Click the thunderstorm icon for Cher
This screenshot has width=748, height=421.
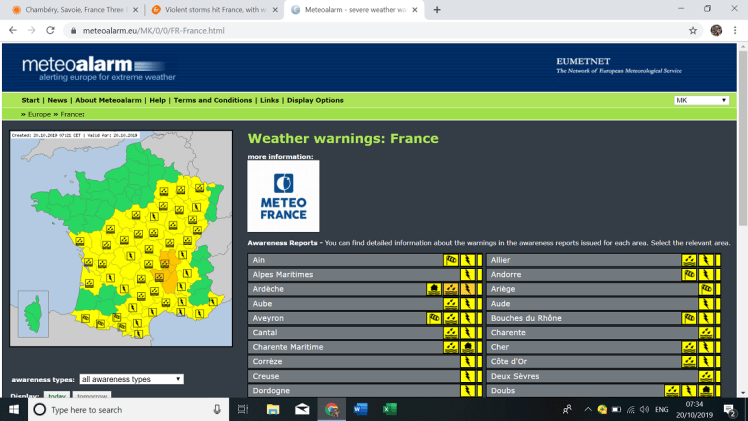click(x=706, y=347)
